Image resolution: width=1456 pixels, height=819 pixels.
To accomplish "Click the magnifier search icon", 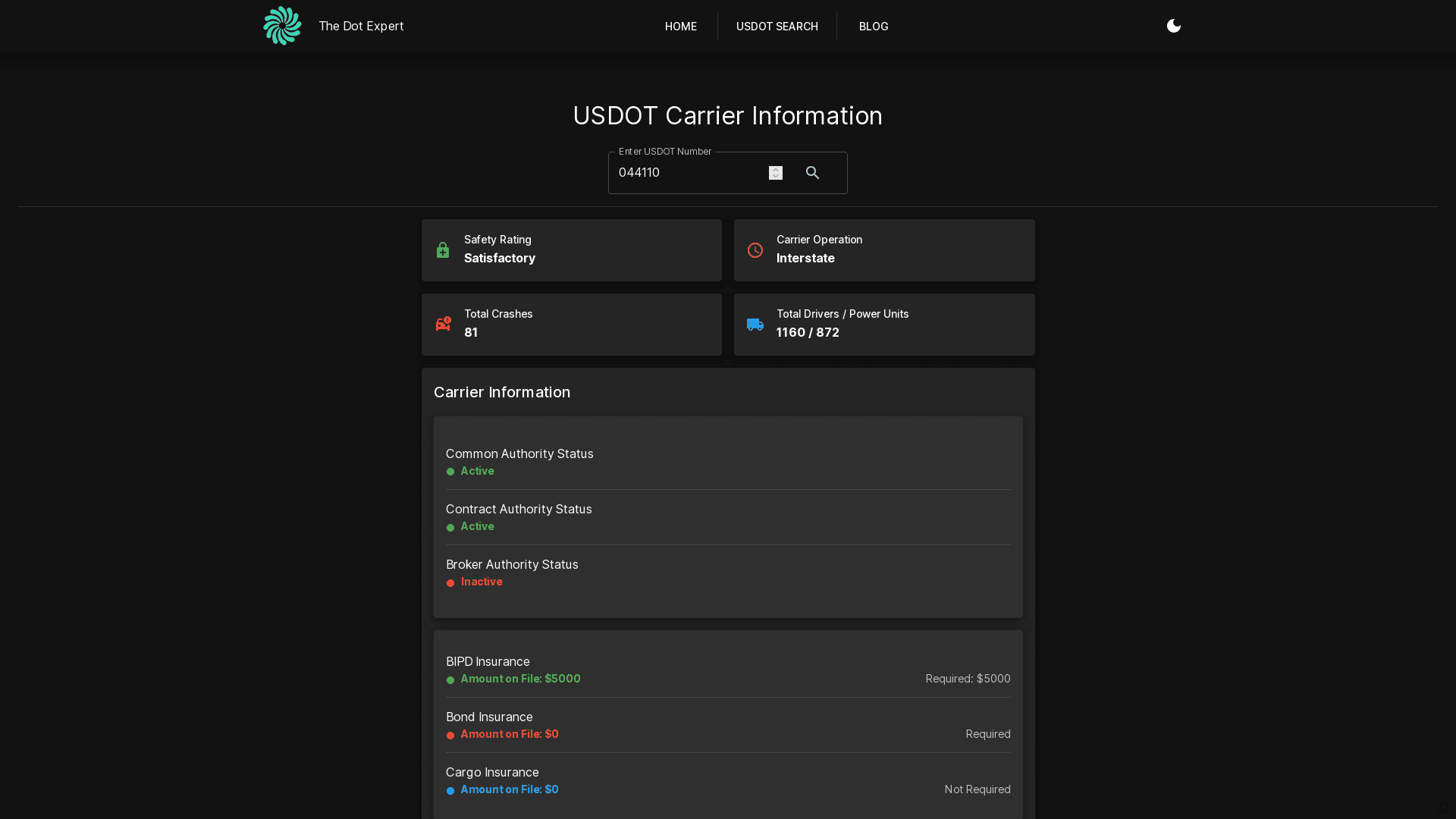I will point(812,173).
